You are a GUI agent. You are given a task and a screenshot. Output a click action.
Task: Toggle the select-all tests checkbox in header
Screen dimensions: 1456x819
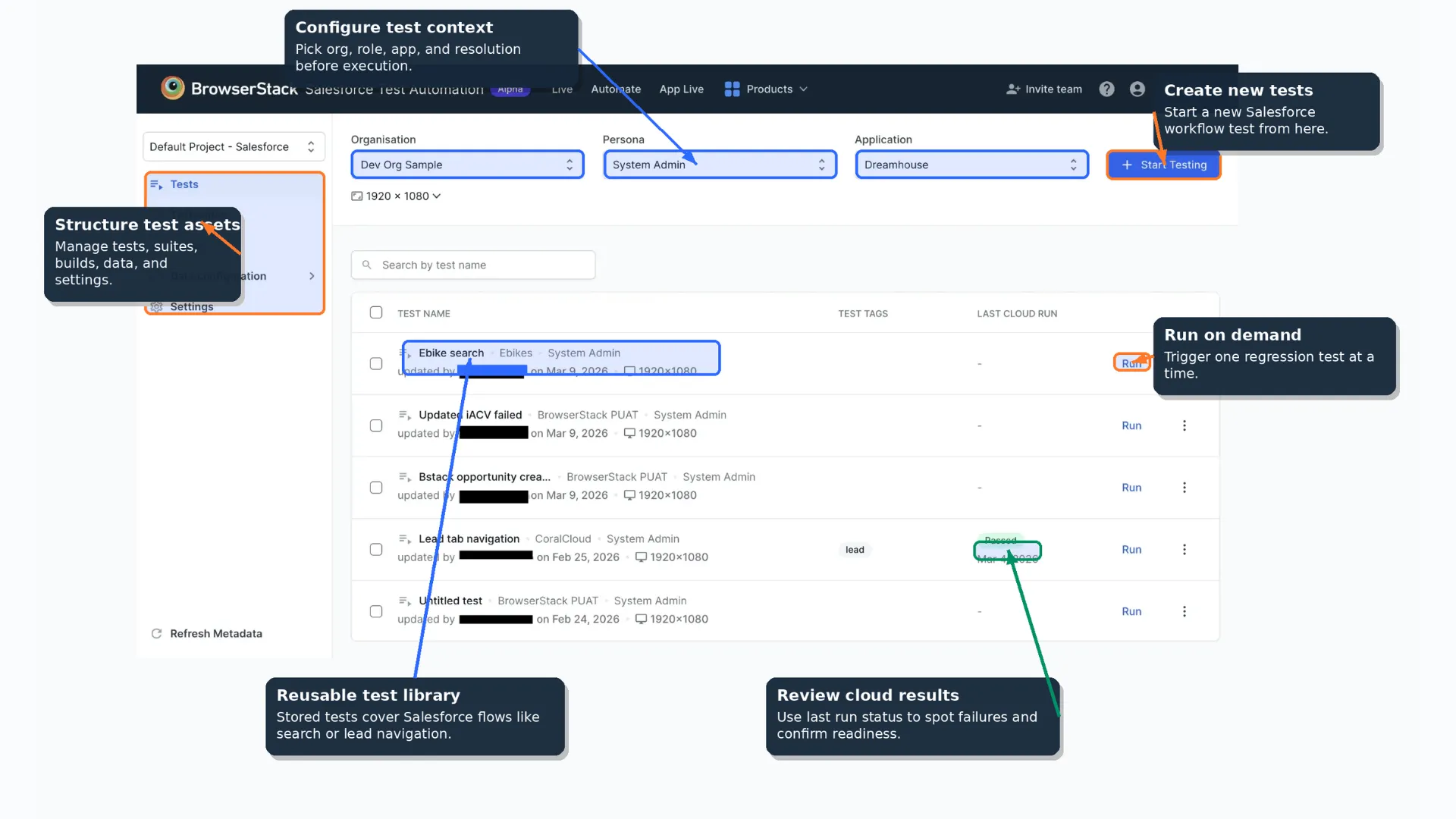click(x=376, y=312)
